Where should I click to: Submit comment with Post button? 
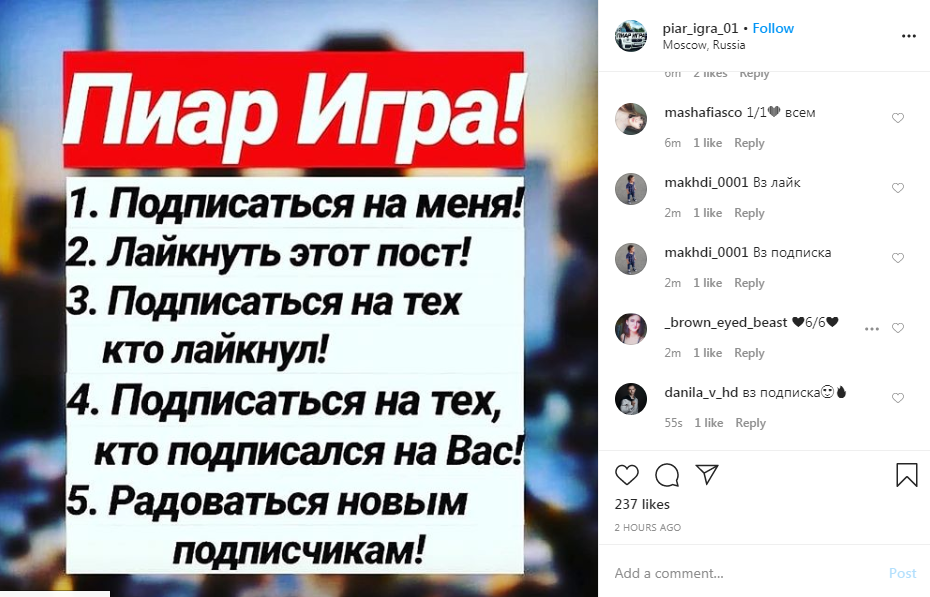coord(902,573)
